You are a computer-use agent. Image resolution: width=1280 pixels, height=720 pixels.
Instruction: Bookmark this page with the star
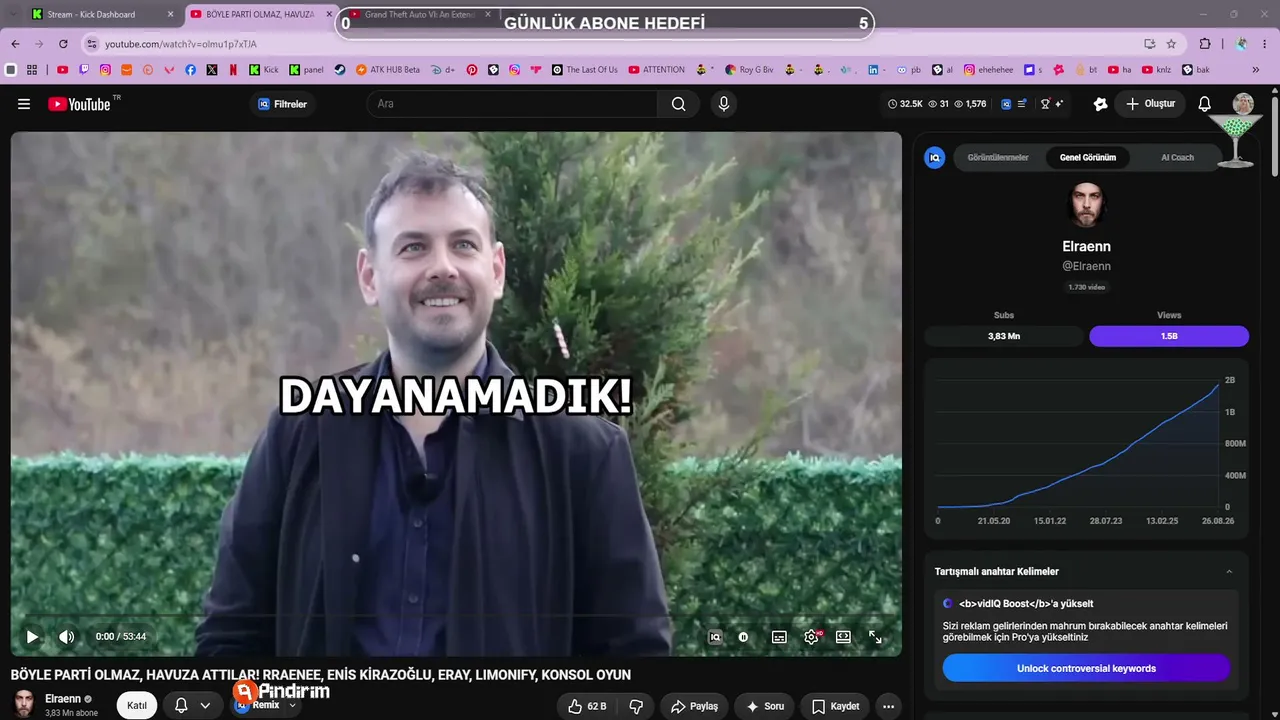point(1171,44)
